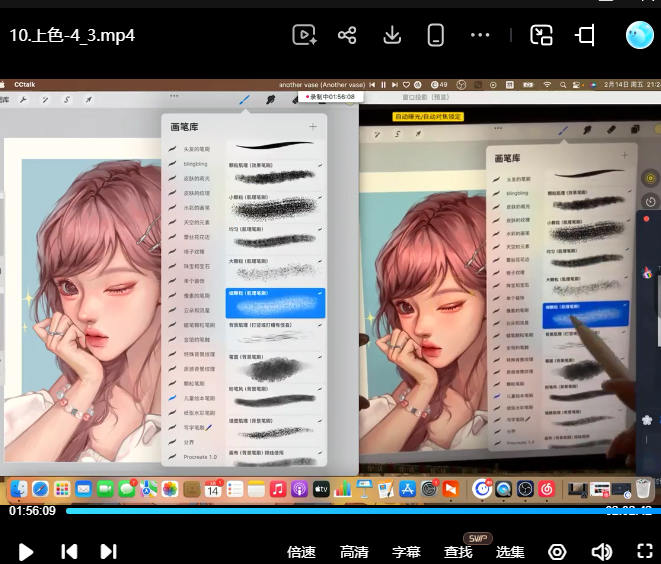The image size is (661, 564).
Task: Choose the 均匀 (肌理笔刷) brush
Action: (x=275, y=239)
